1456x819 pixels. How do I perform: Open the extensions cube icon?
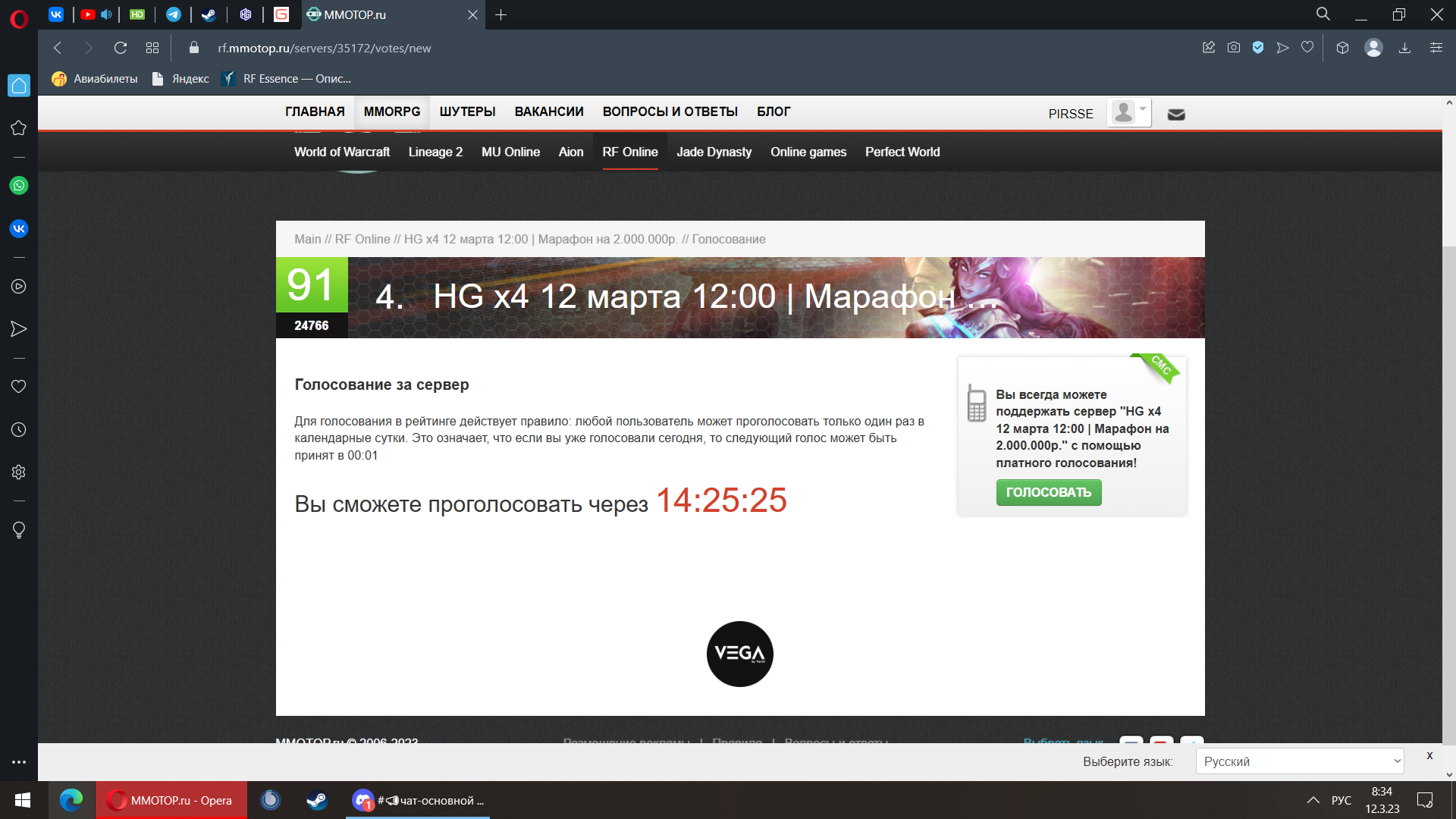(x=1342, y=48)
